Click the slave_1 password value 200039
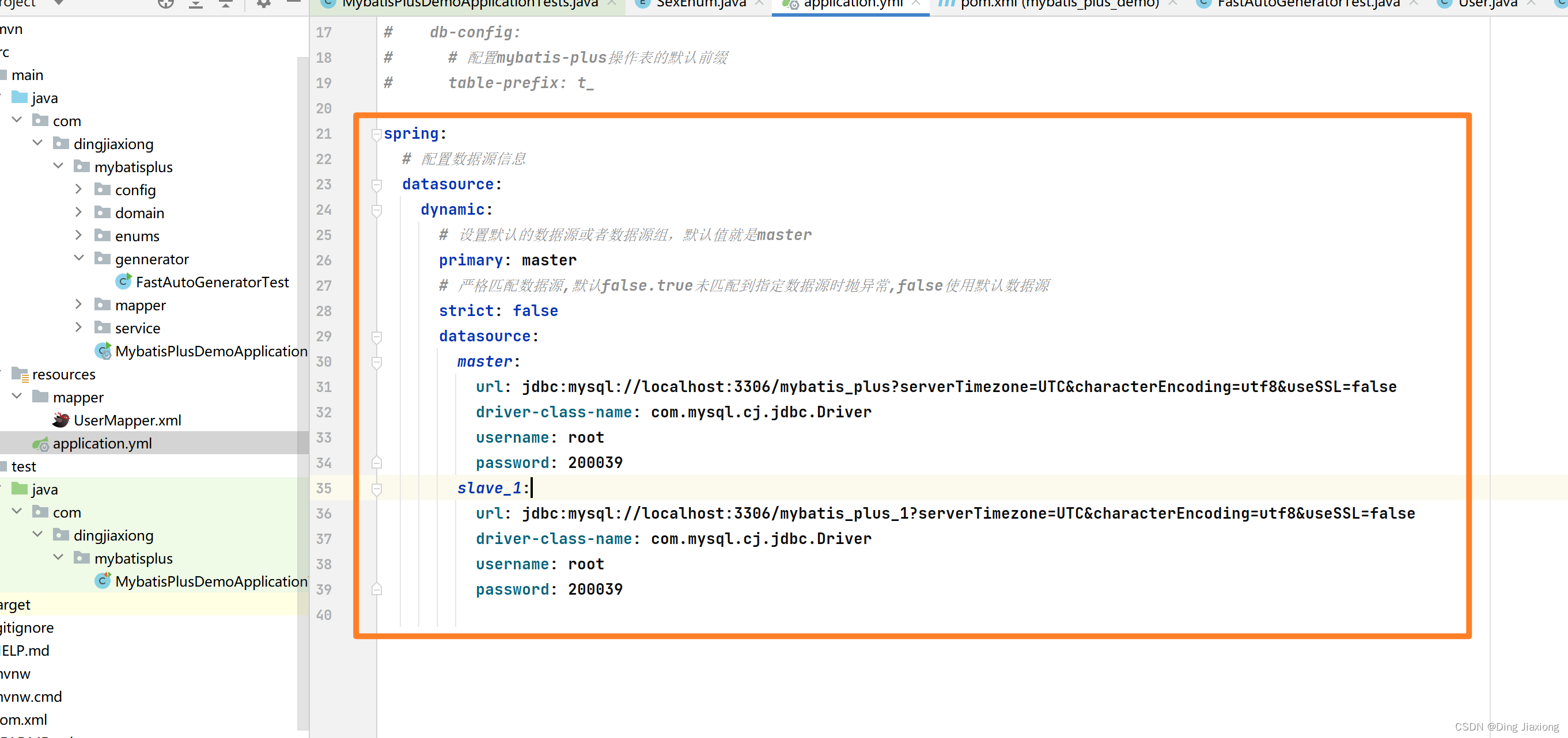 click(594, 589)
